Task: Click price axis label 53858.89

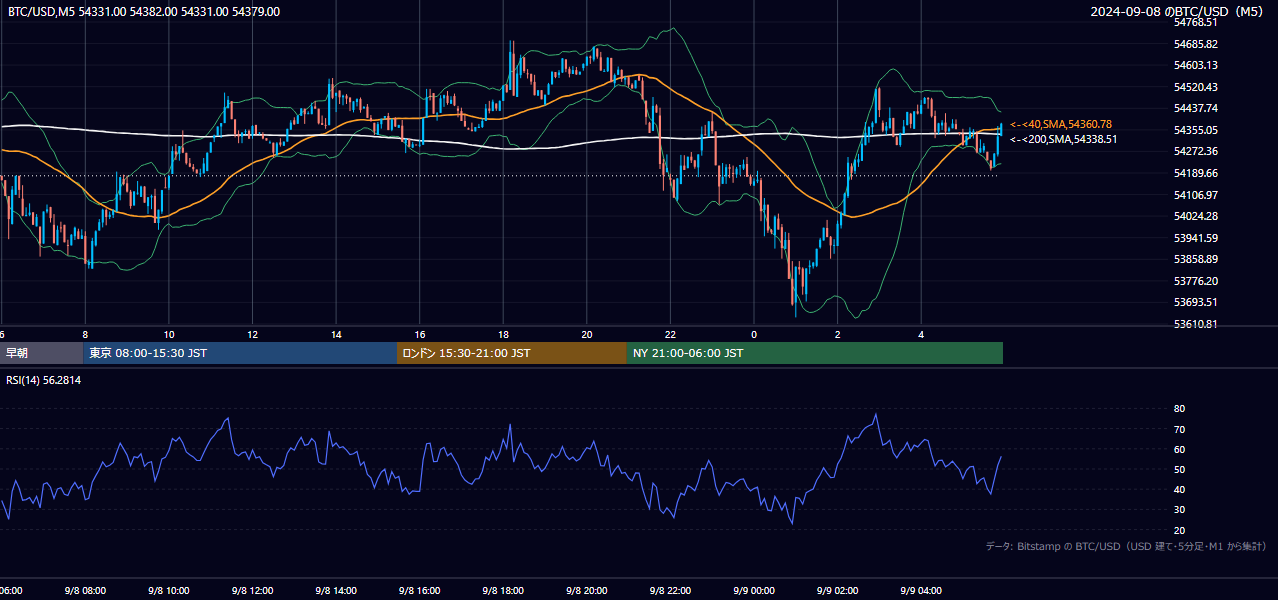Action: [x=1196, y=259]
